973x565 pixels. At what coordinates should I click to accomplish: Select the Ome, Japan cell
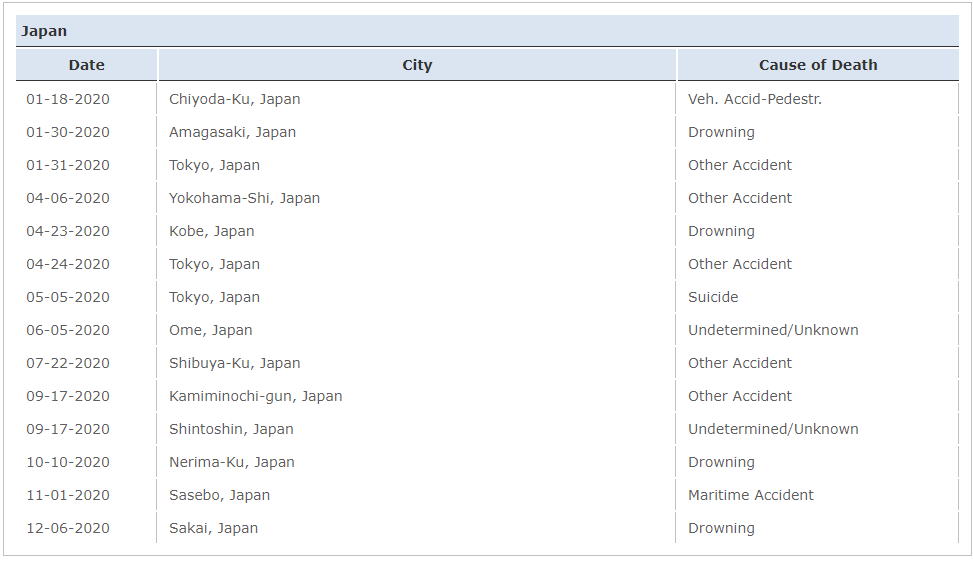click(x=210, y=330)
